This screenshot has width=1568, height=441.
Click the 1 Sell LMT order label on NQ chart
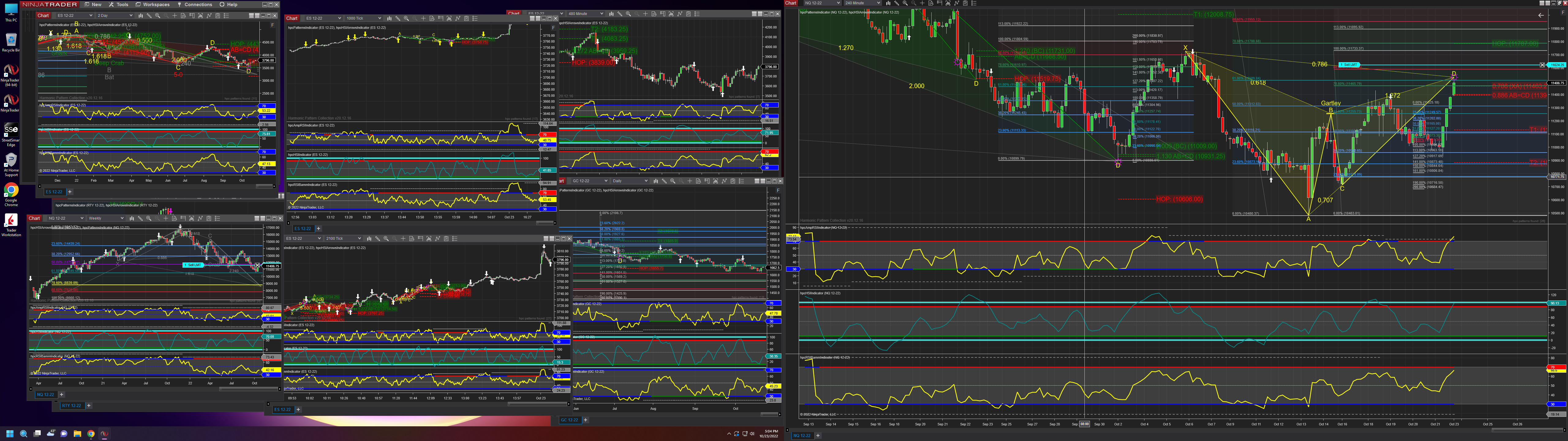(x=1349, y=65)
